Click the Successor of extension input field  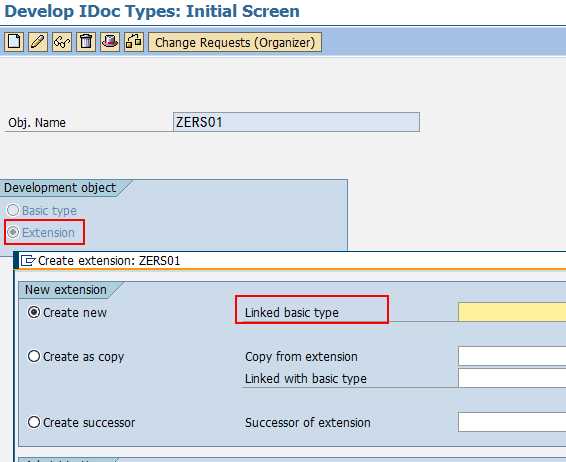(x=512, y=422)
